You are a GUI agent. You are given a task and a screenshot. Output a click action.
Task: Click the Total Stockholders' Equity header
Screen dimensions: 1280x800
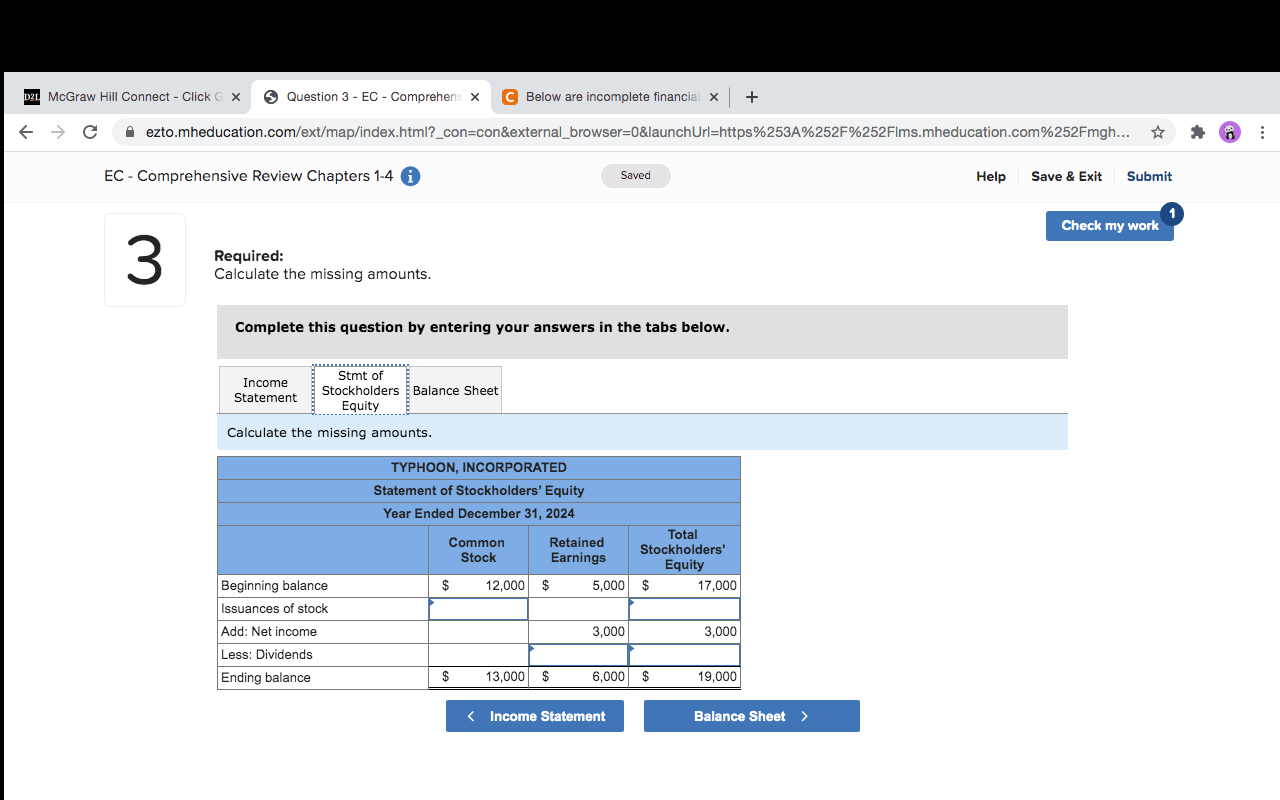point(683,550)
